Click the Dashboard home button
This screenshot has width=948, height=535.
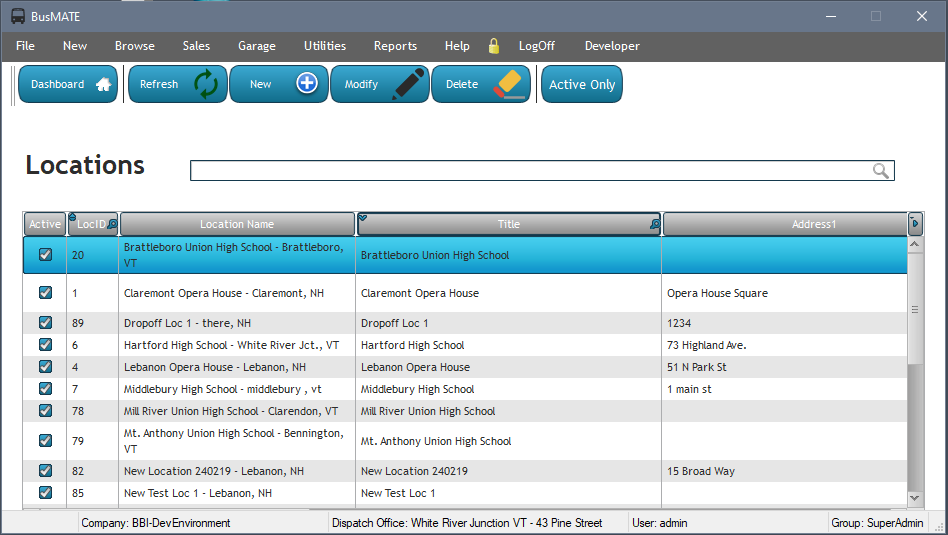coord(68,85)
